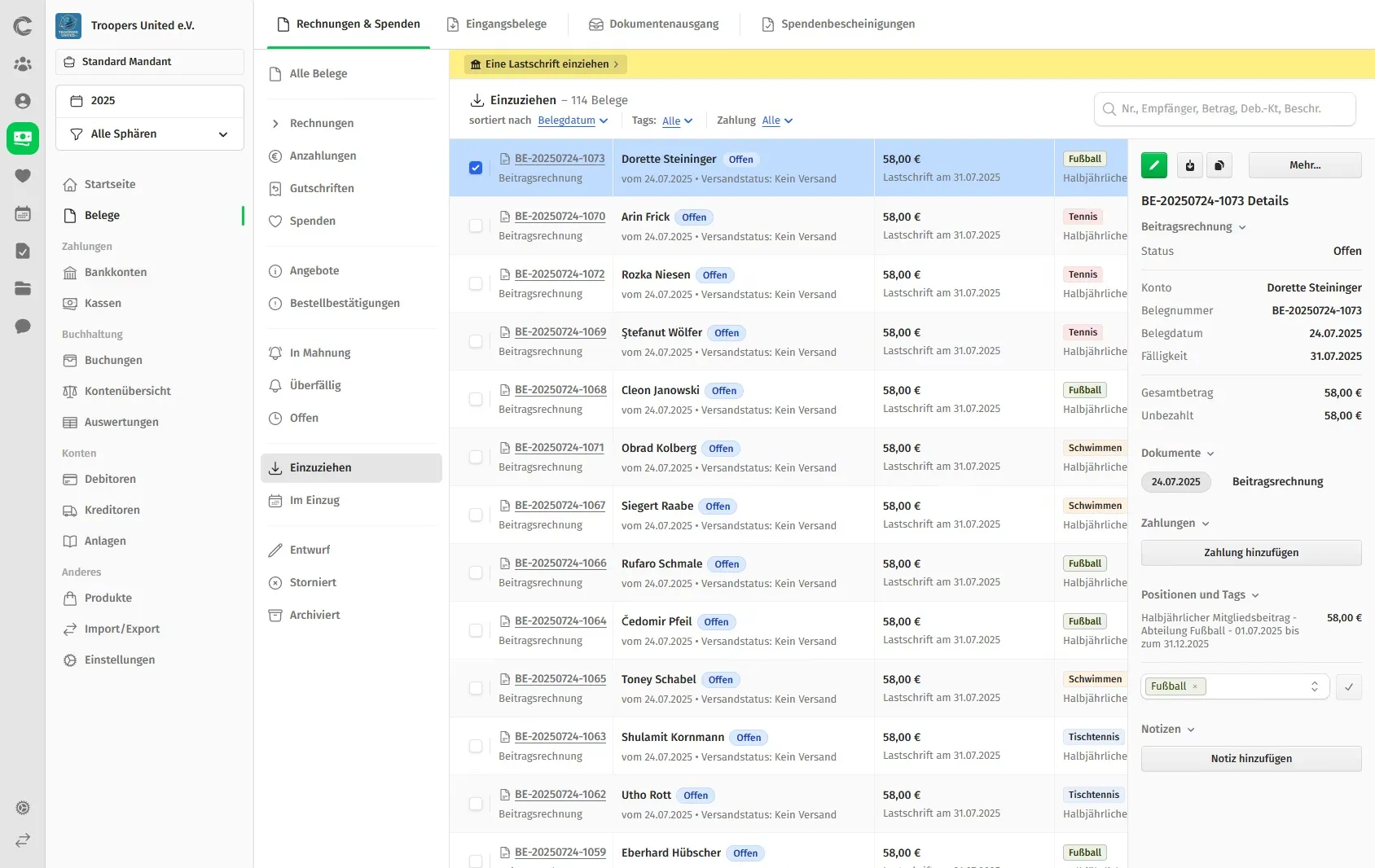Open the calendar icon in left rail
The image size is (1375, 868).
pyautogui.click(x=23, y=214)
